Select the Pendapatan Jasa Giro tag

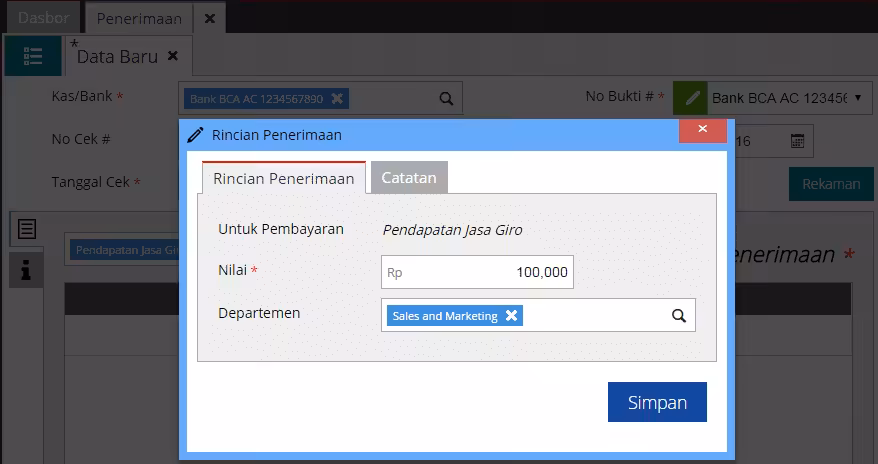click(x=124, y=250)
